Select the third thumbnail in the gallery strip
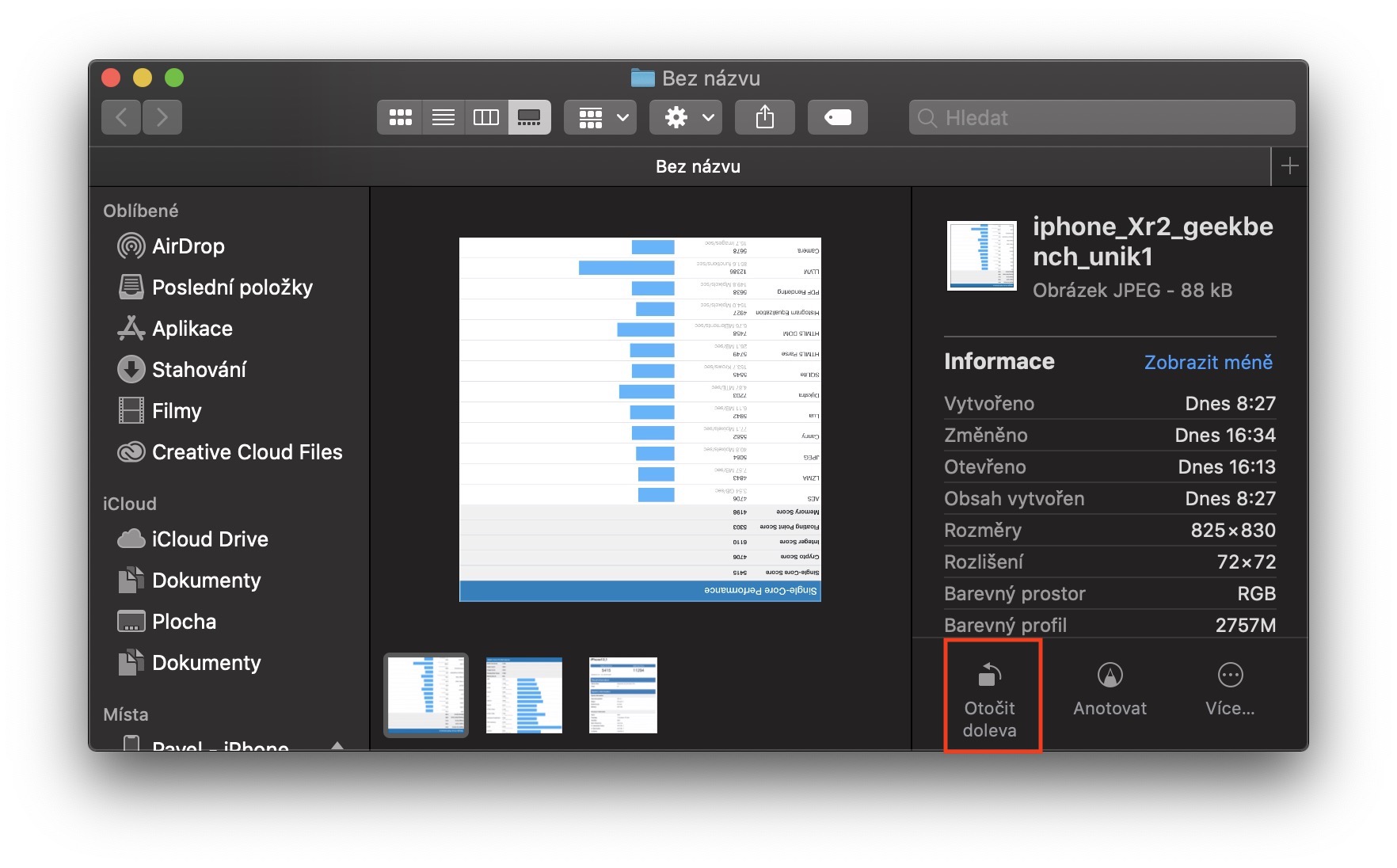 pyautogui.click(x=623, y=695)
